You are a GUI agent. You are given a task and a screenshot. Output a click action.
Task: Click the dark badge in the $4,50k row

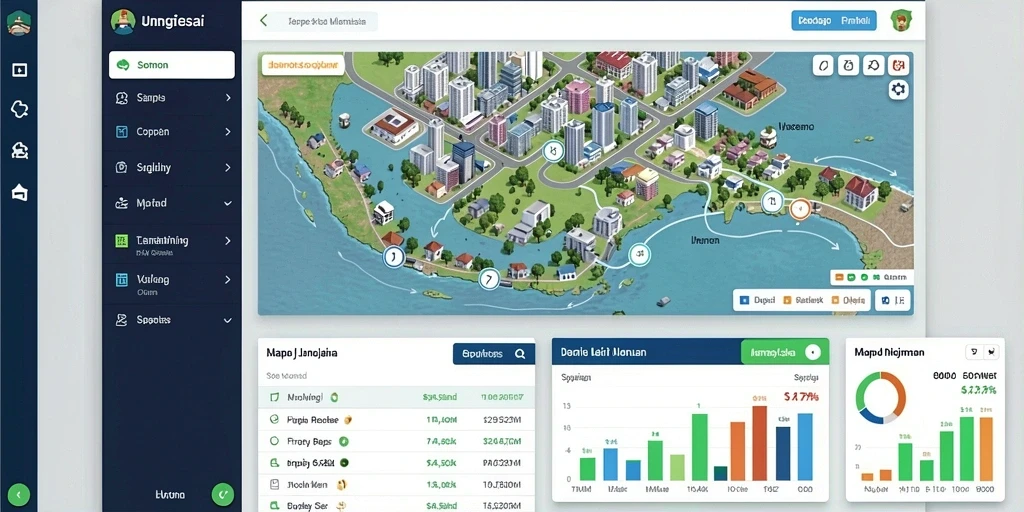344,463
